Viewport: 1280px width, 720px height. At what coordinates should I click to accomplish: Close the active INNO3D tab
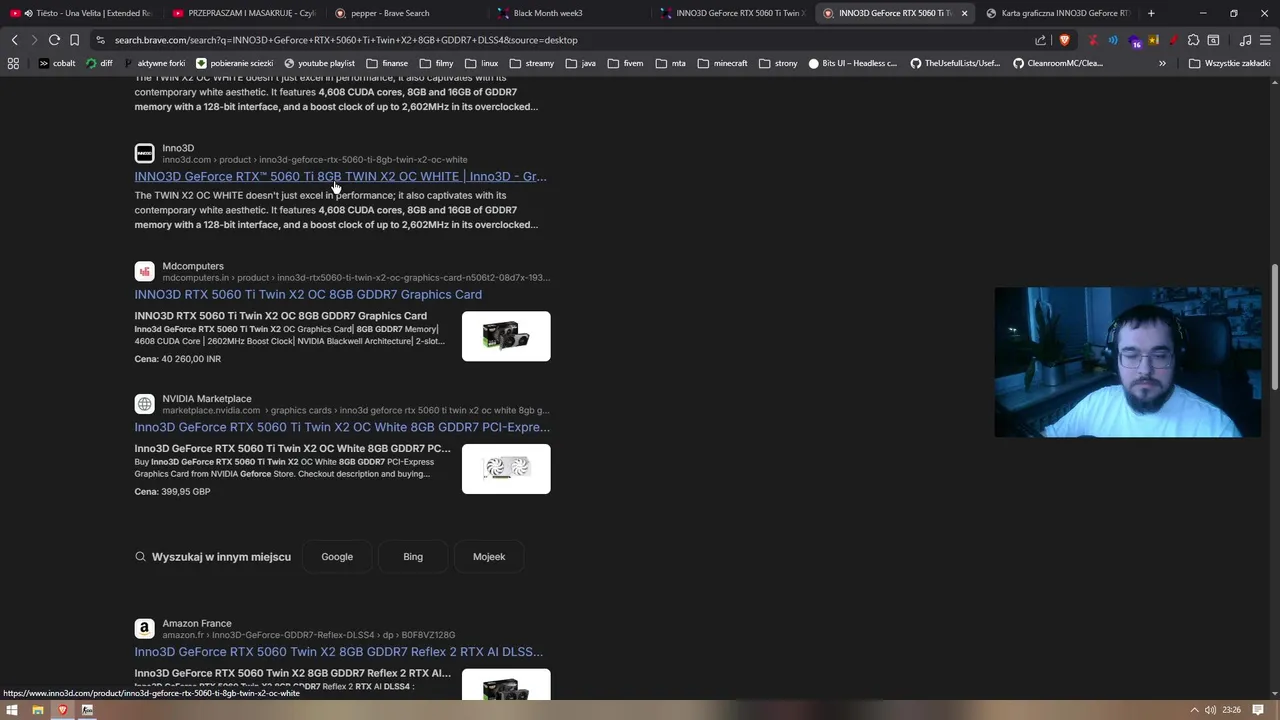coord(964,13)
